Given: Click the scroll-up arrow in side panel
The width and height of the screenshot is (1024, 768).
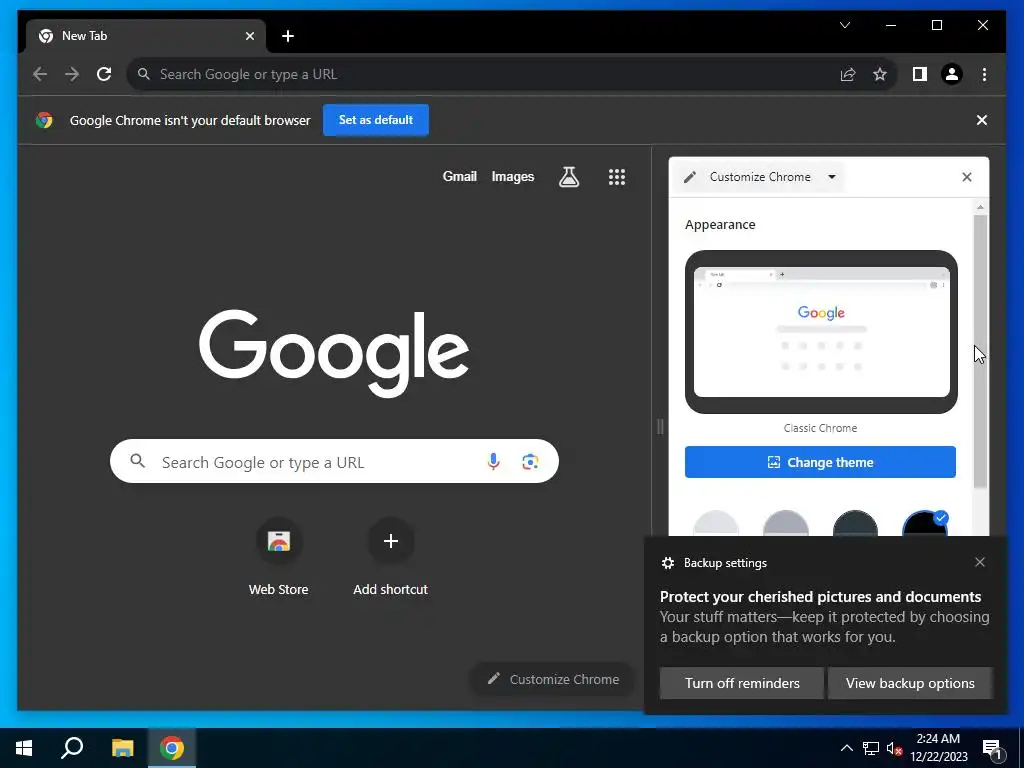Looking at the screenshot, I should [x=980, y=207].
